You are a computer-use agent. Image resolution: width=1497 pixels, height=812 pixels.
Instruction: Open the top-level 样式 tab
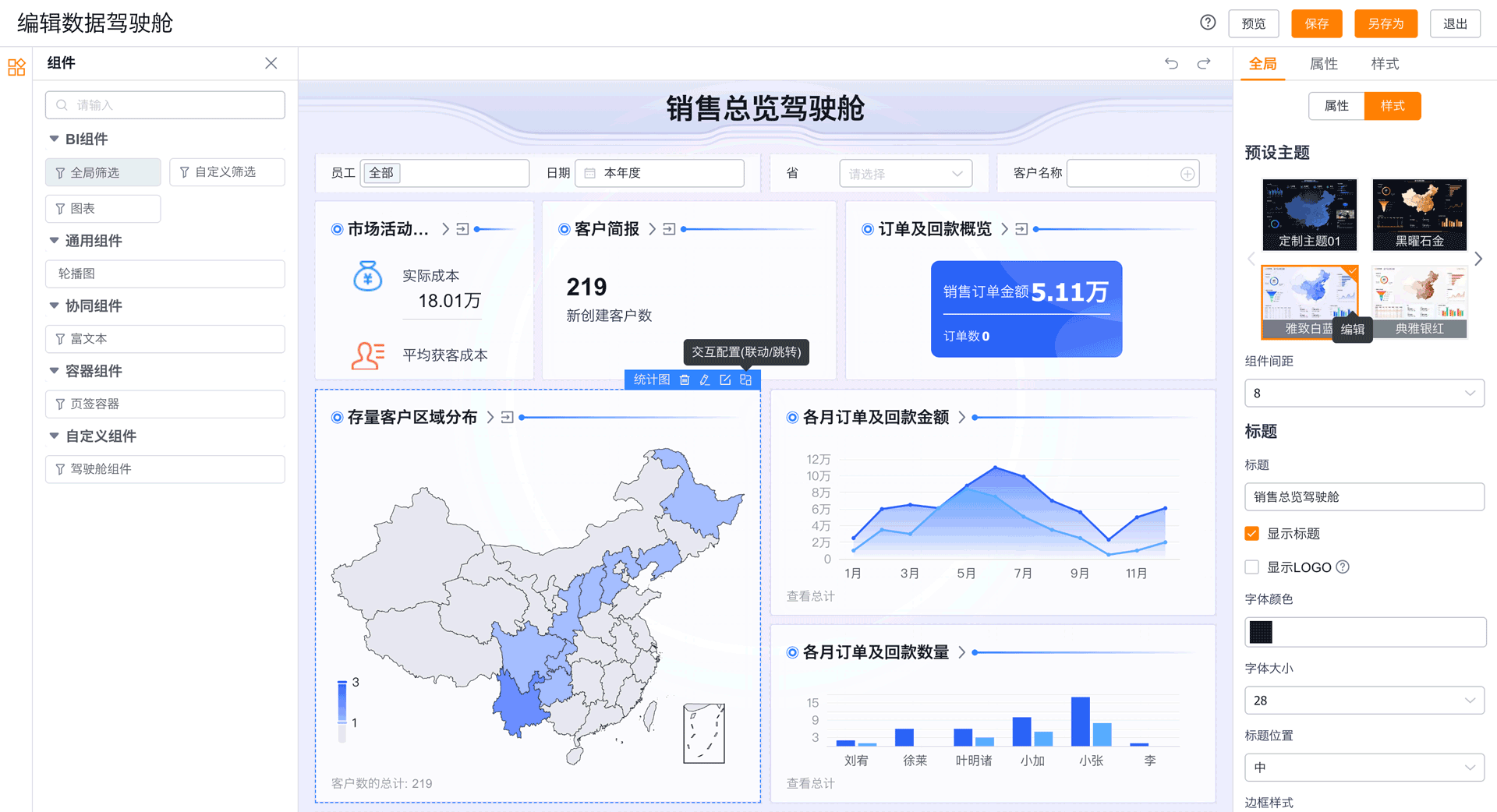(x=1385, y=64)
